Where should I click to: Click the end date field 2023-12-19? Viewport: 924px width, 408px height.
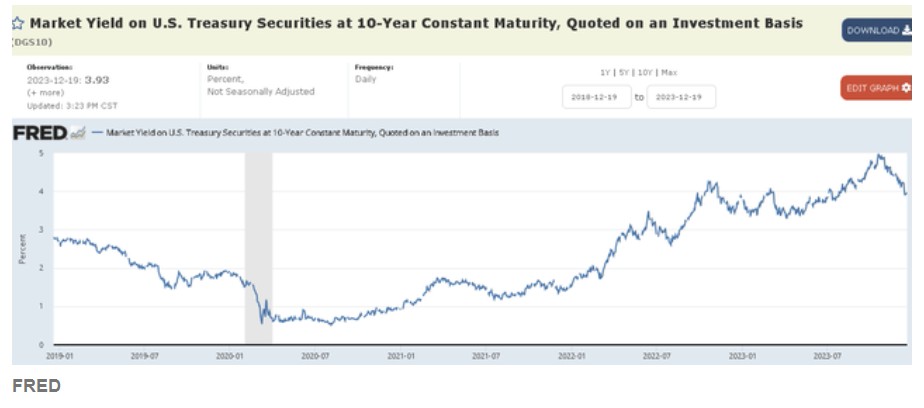[681, 97]
